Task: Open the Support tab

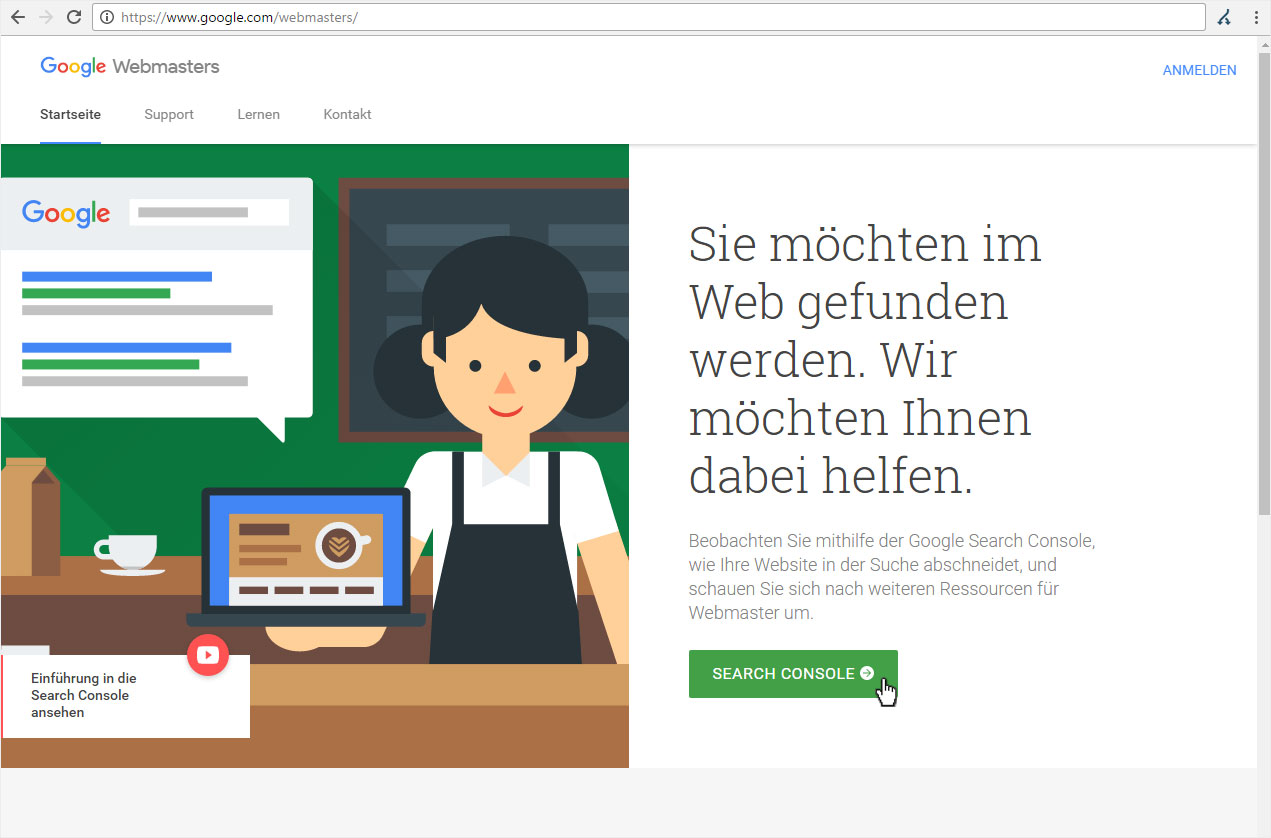Action: coord(169,114)
